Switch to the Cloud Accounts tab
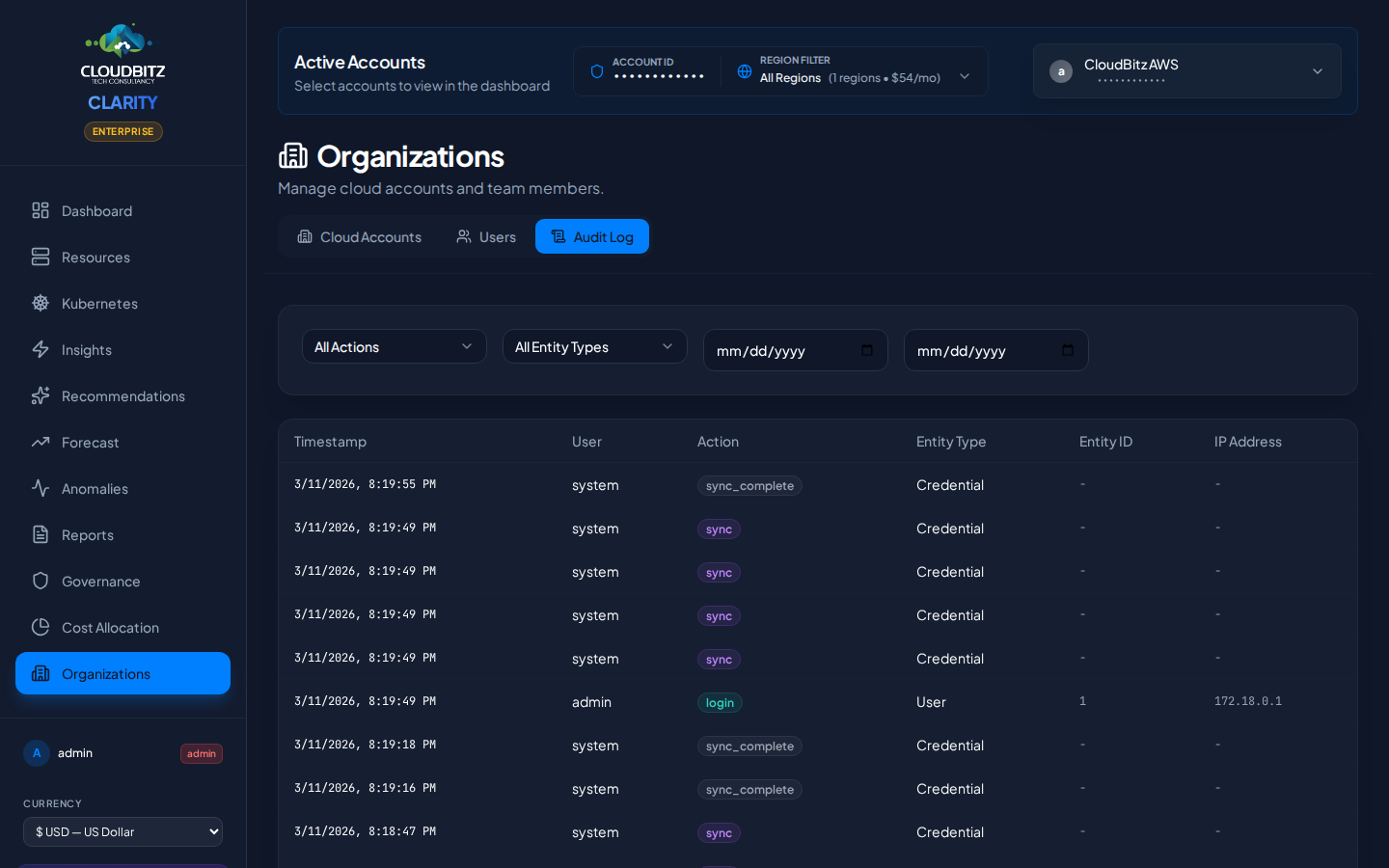Viewport: 1389px width, 868px height. pos(359,236)
